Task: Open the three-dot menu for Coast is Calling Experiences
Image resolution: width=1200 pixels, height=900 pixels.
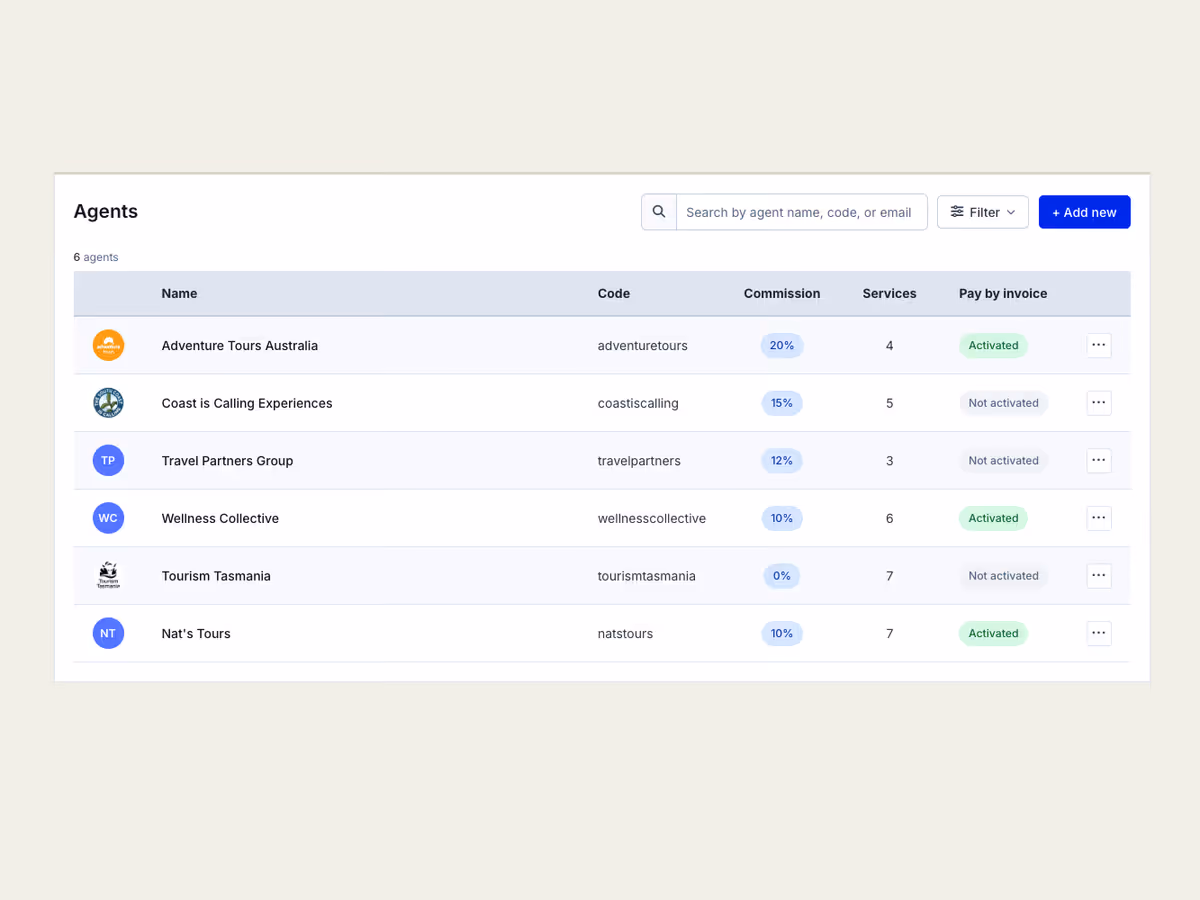Action: pyautogui.click(x=1099, y=403)
